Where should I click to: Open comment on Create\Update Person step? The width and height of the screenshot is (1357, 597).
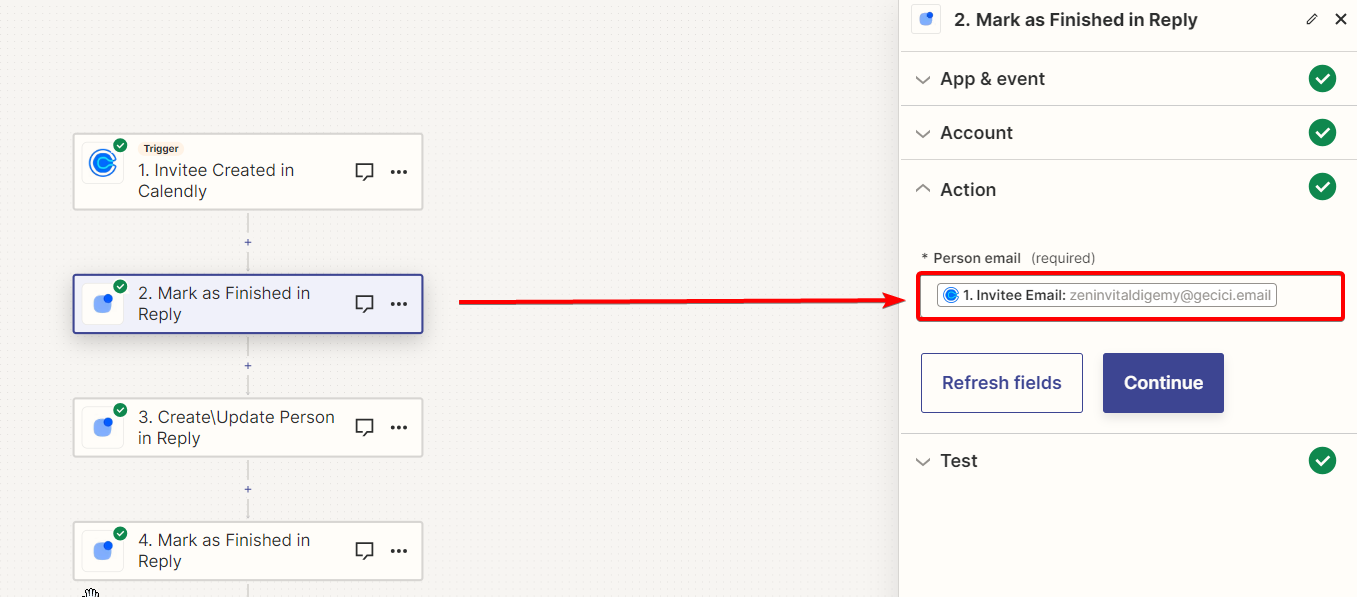(365, 428)
